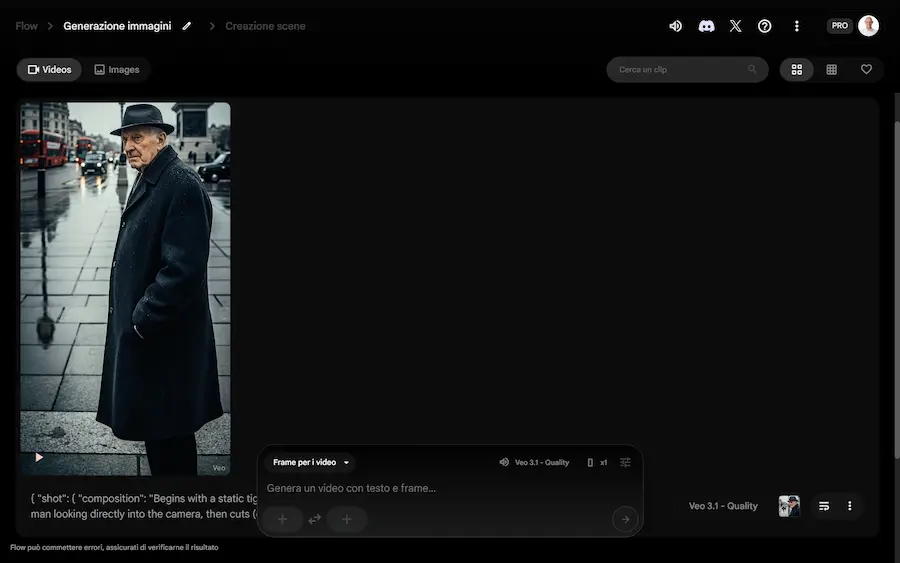Select the Videos tab
This screenshot has width=900, height=563.
tap(49, 70)
